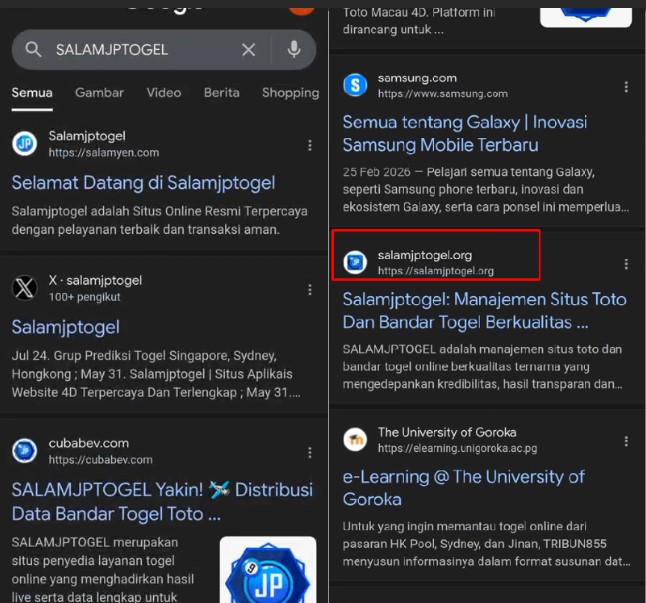Viewport: 646px width, 603px height.
Task: Open the Shopping tab
Action: 290,93
